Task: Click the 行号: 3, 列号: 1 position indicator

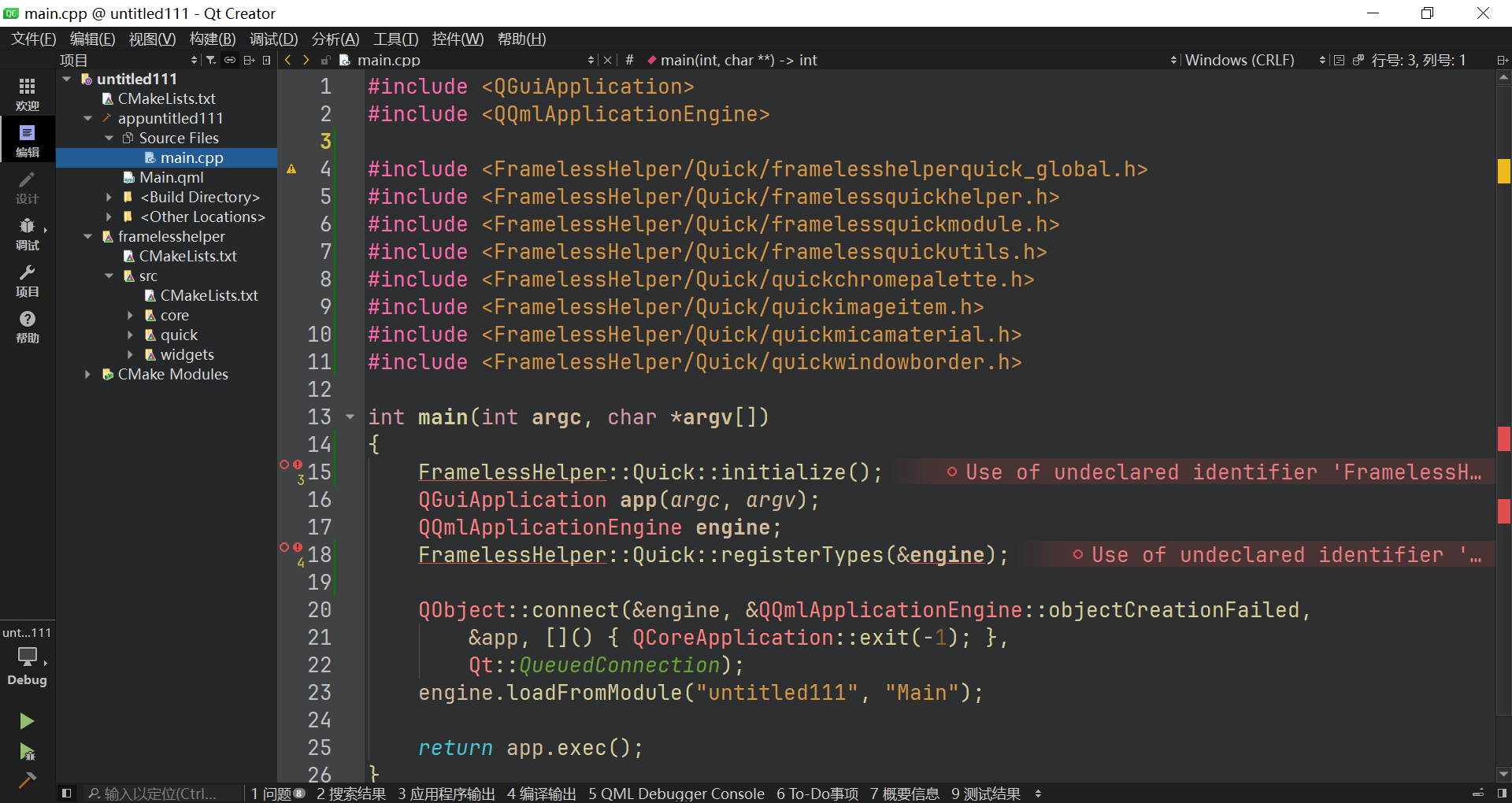Action: pos(1418,60)
